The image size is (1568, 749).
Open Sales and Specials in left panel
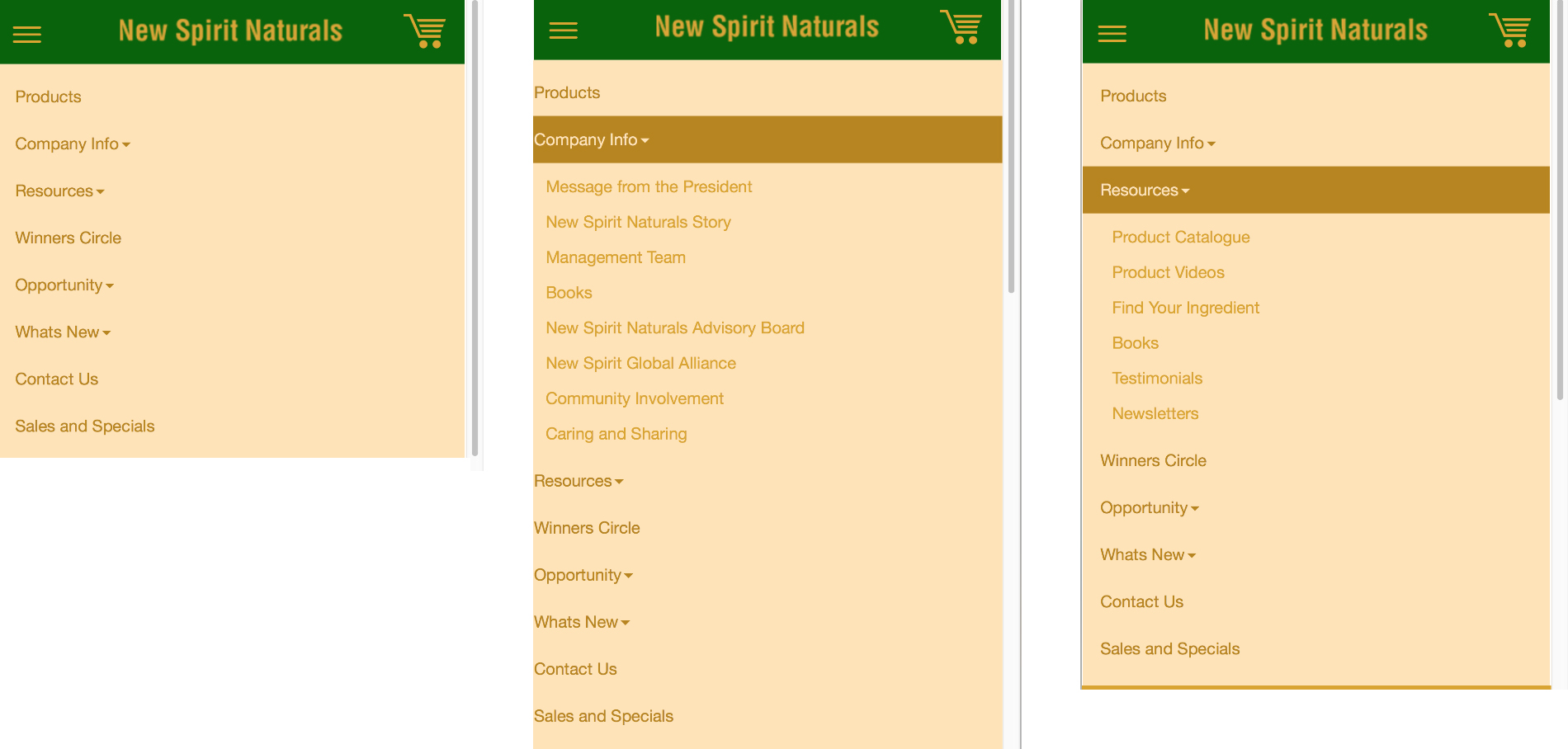tap(85, 426)
